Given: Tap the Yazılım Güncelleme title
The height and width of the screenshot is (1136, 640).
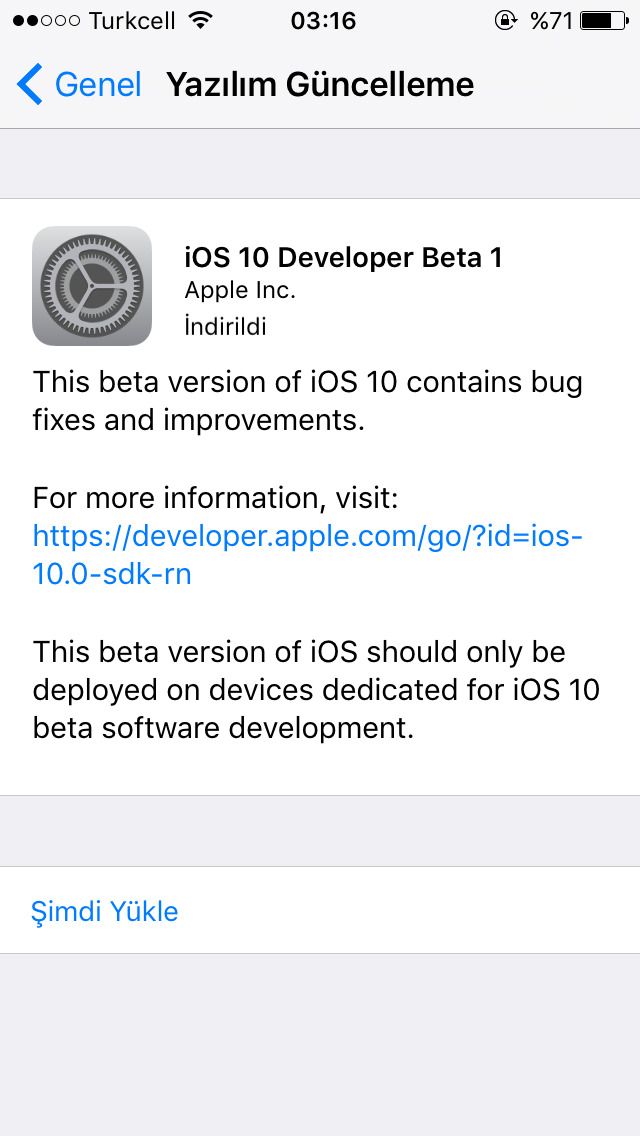Looking at the screenshot, I should (x=320, y=85).
